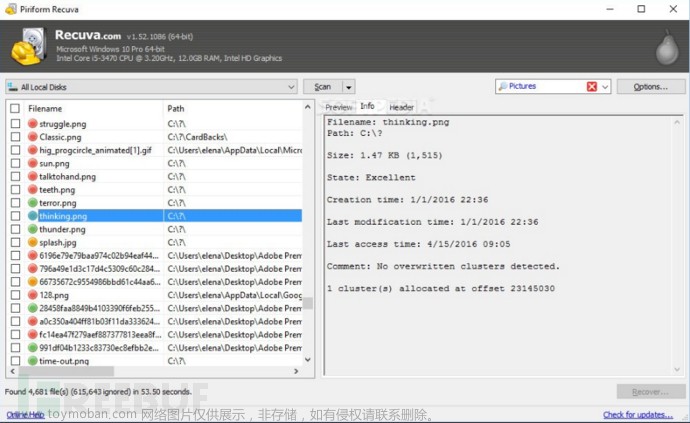Viewport: 690px width, 423px height.
Task: Click the local disks drive icon in combo
Action: [13, 87]
